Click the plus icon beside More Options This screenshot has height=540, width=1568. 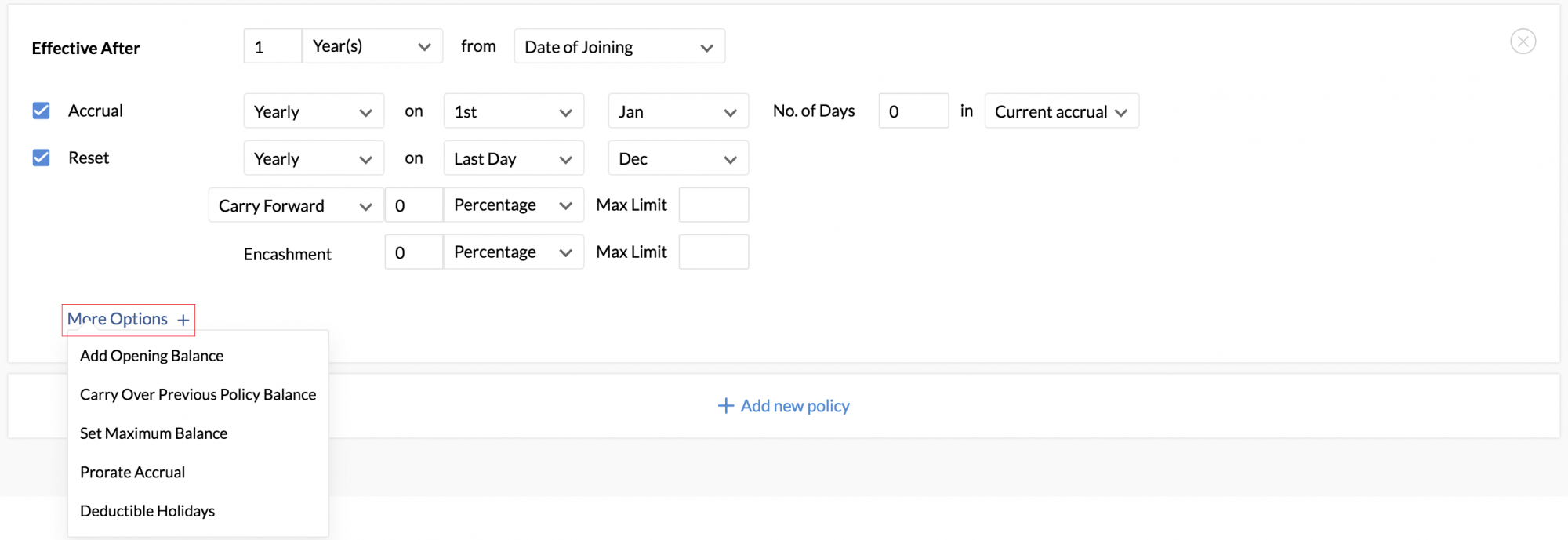[x=183, y=320]
